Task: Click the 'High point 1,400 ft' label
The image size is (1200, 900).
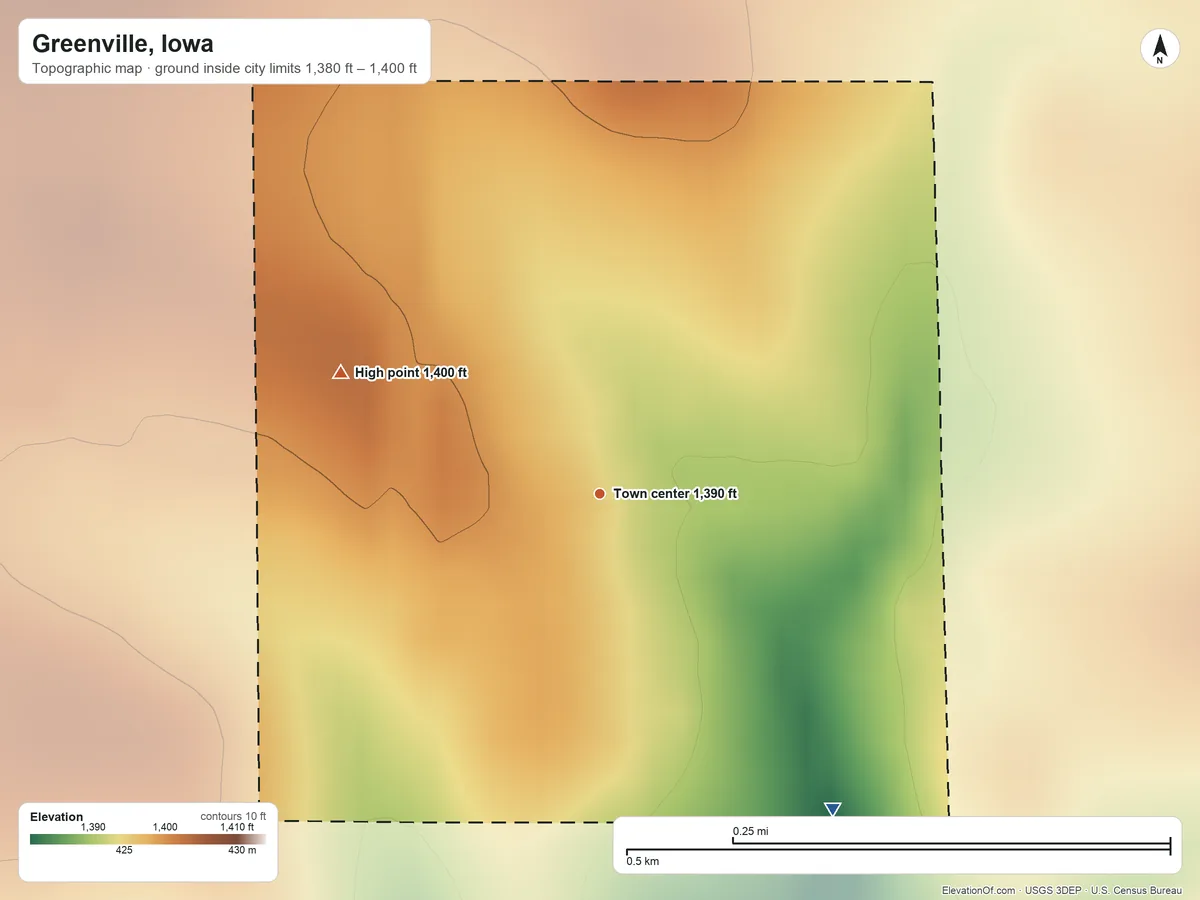Action: pos(411,372)
